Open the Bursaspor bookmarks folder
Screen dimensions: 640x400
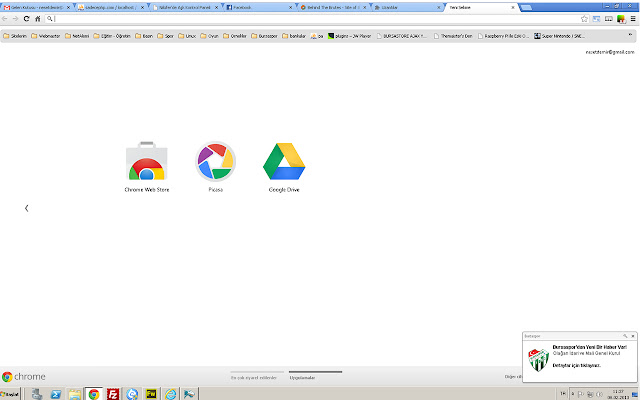tap(264, 36)
